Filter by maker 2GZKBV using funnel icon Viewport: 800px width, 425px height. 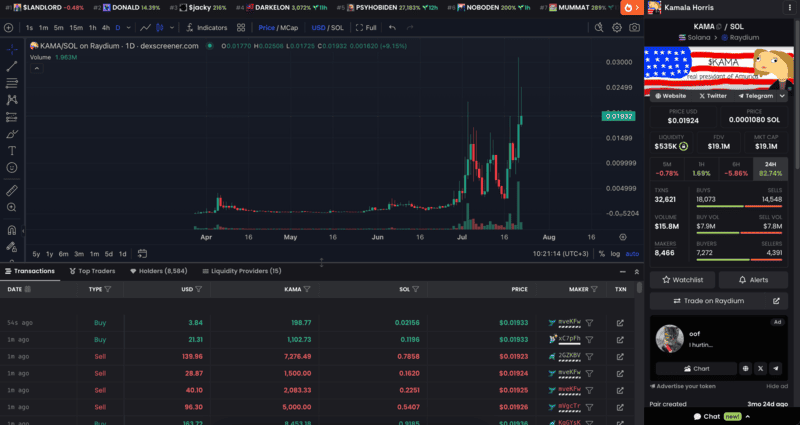tap(589, 357)
